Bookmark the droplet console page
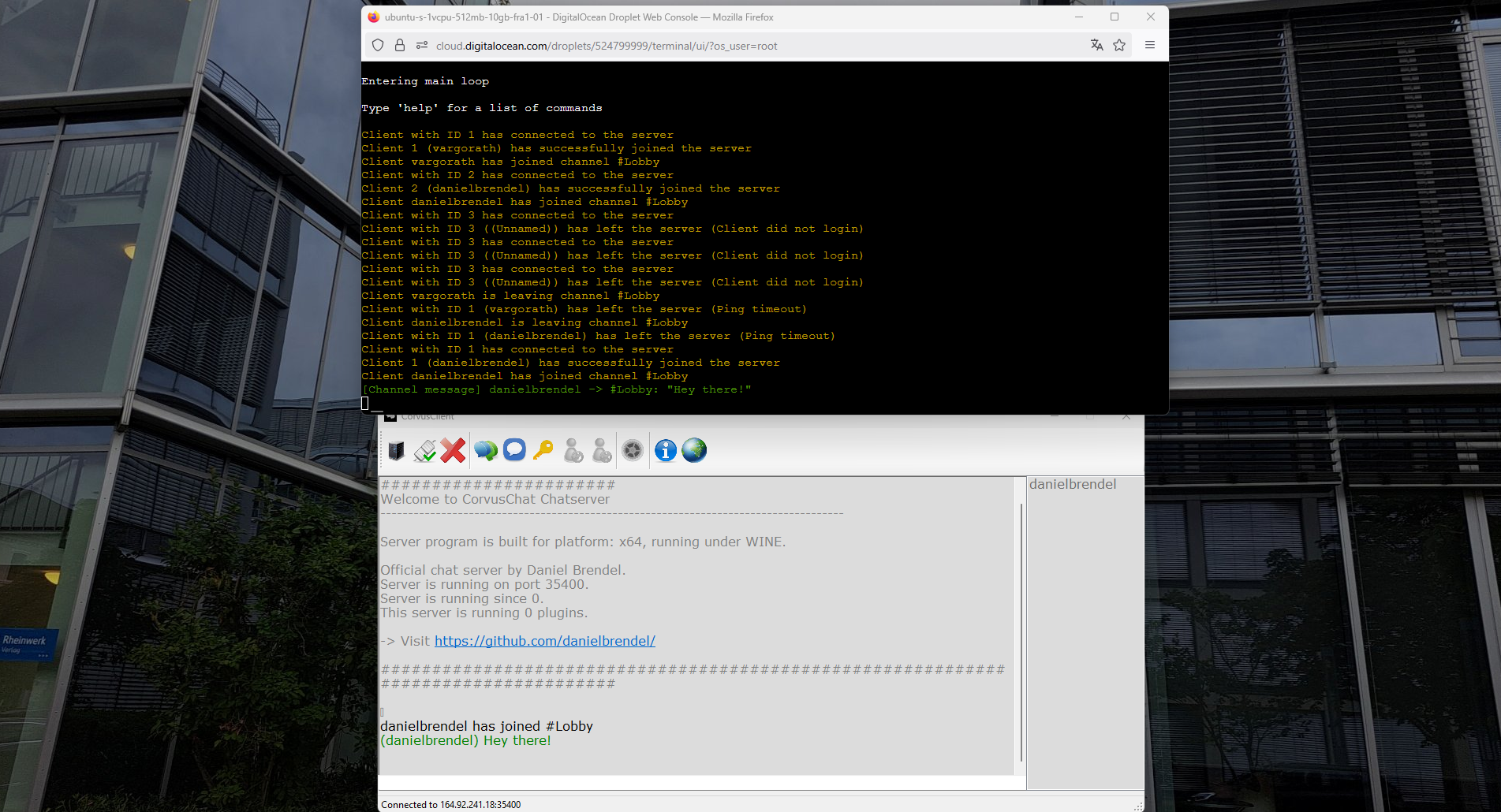 click(x=1119, y=46)
